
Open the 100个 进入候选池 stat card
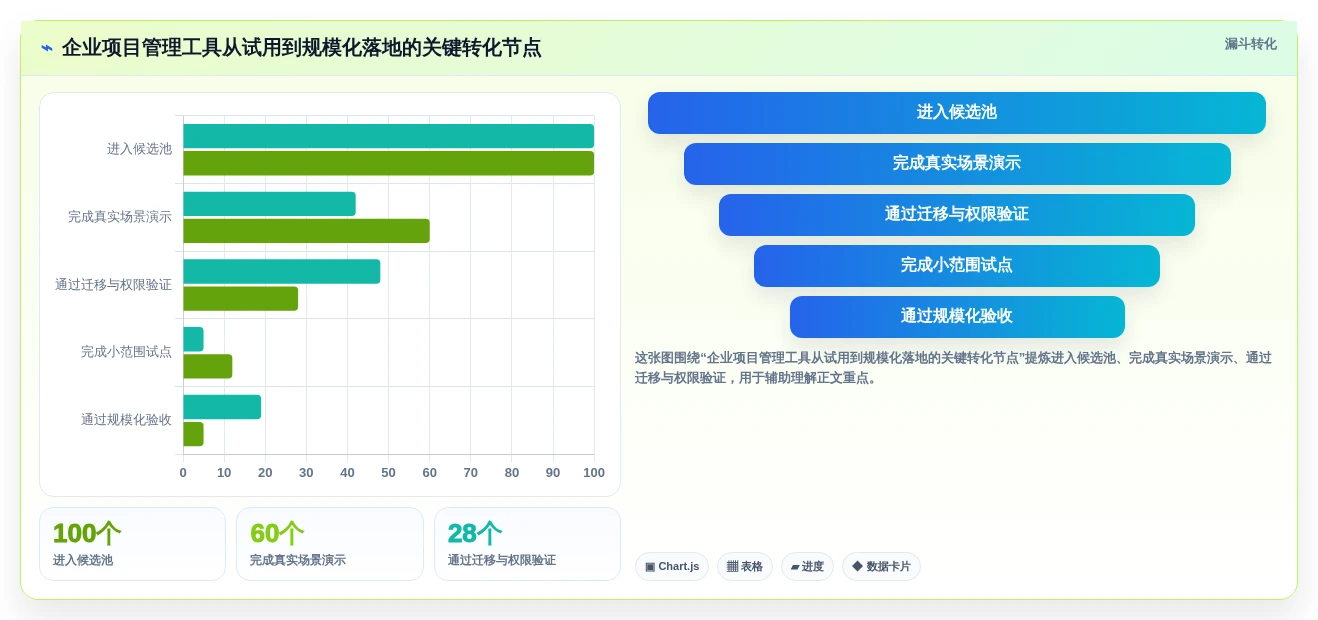pos(132,544)
